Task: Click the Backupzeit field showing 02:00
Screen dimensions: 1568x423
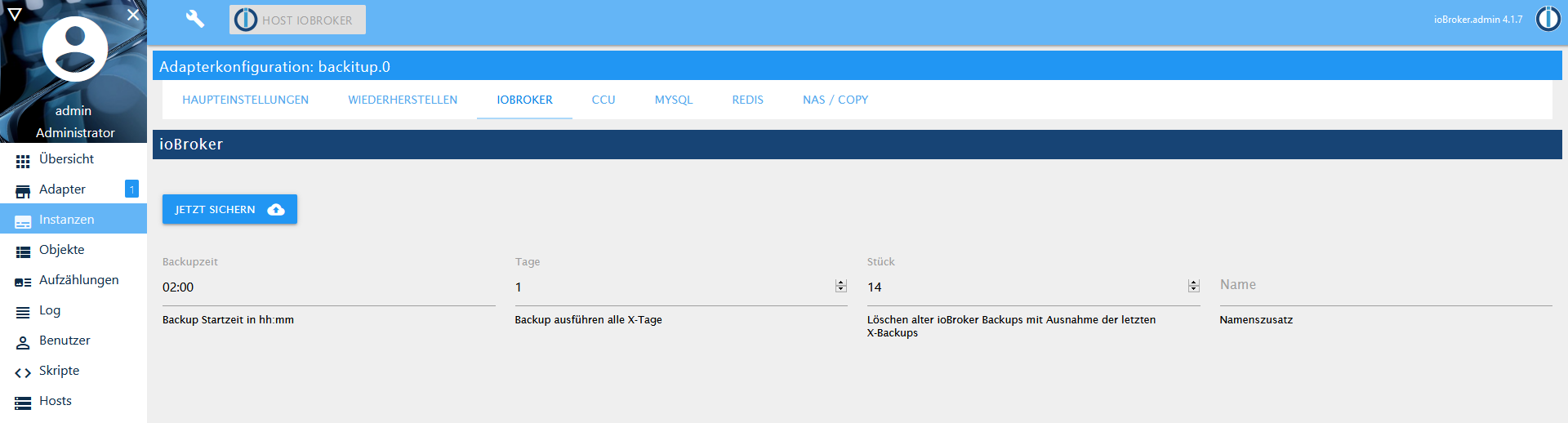Action: click(329, 287)
